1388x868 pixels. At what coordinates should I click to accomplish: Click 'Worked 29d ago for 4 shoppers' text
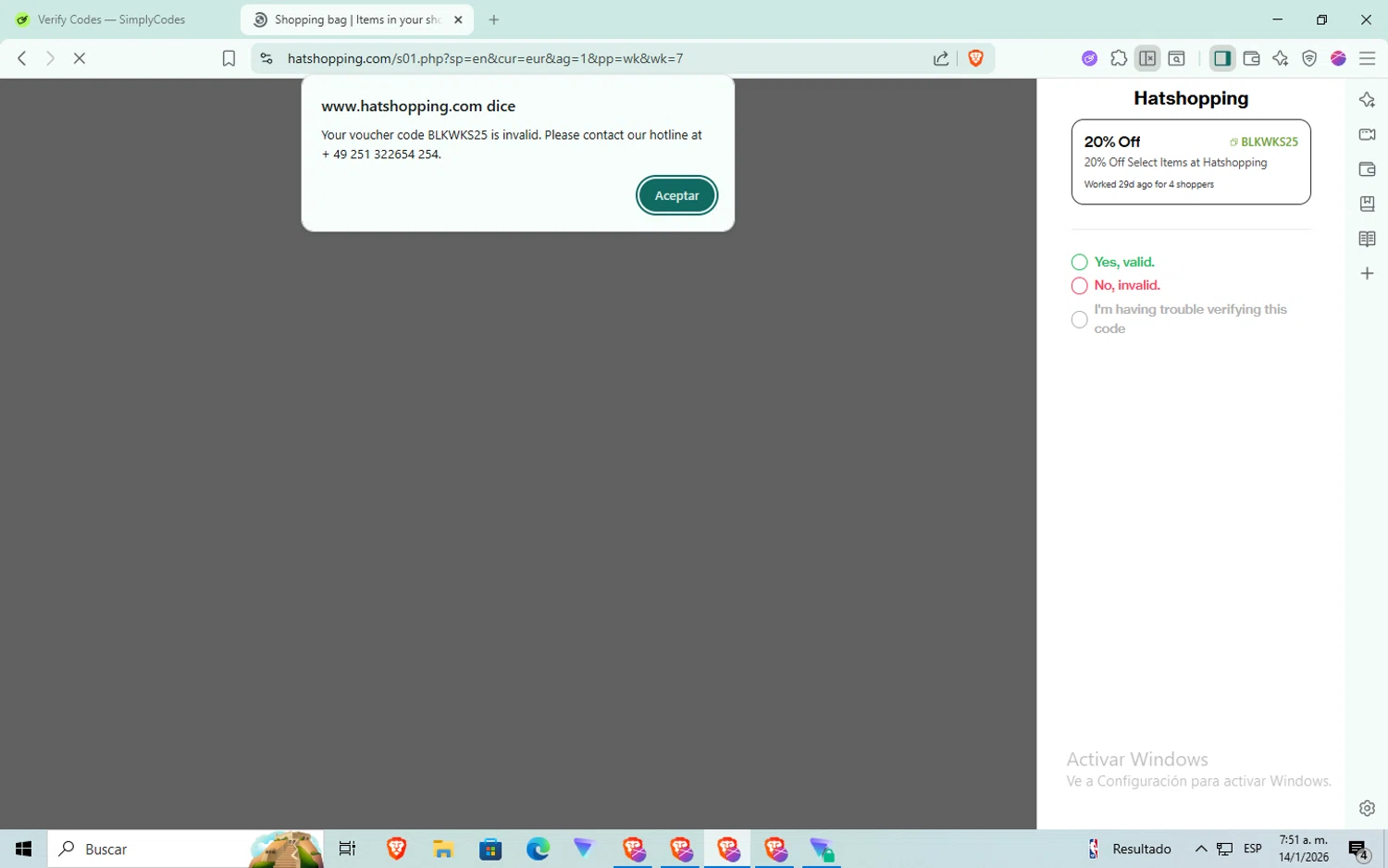[x=1148, y=184]
